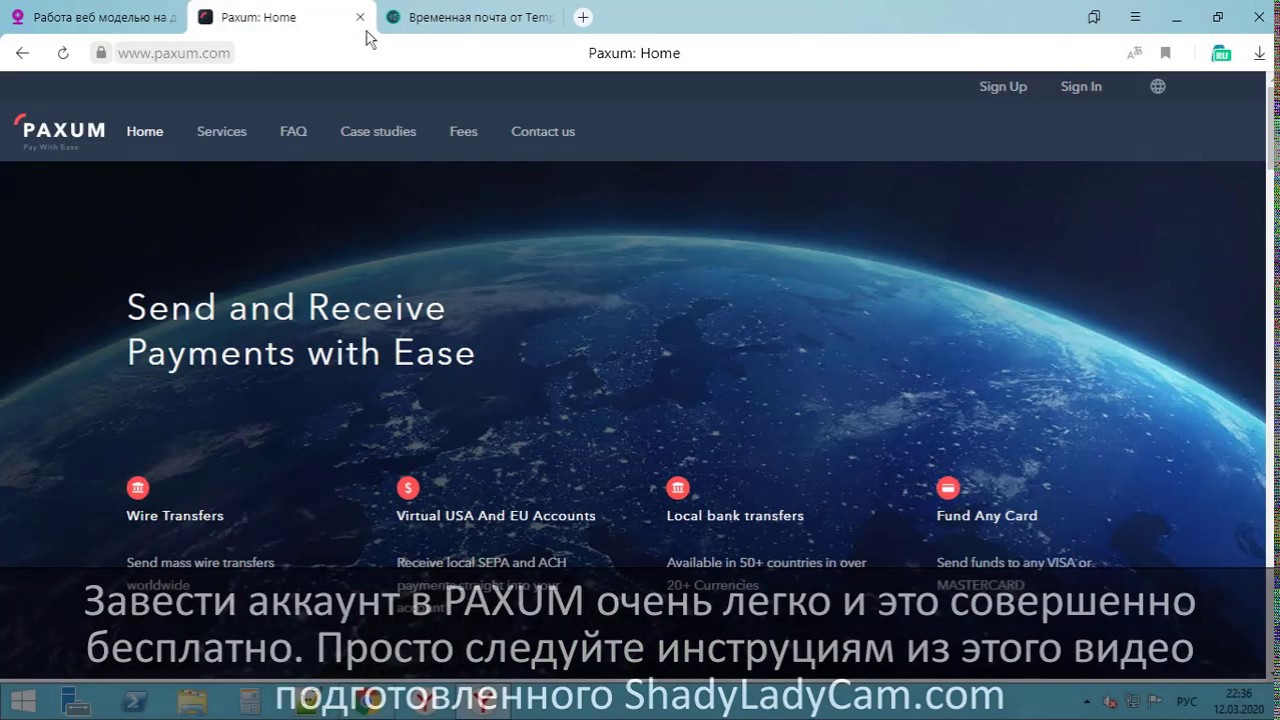Click the www.paxum.com address field
Image resolution: width=1280 pixels, height=720 pixels.
pyautogui.click(x=174, y=53)
